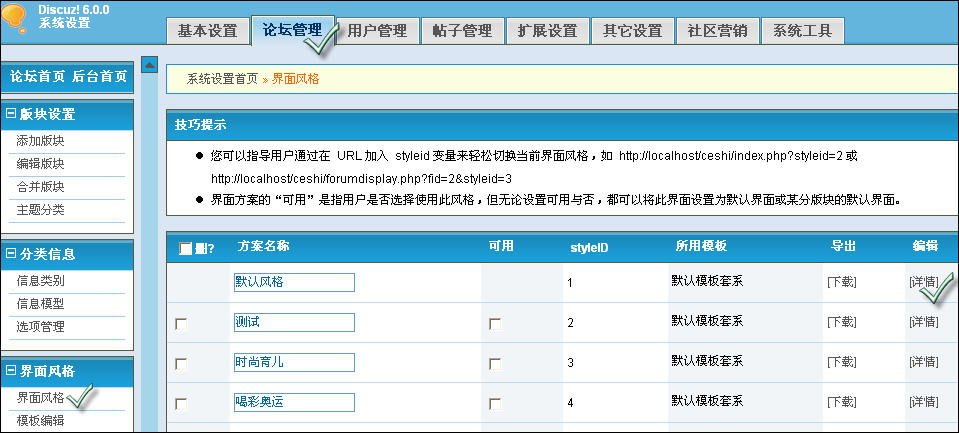Viewport: 959px width, 433px height.
Task: Collapse the 分类信息 sidebar section
Action: 10,254
